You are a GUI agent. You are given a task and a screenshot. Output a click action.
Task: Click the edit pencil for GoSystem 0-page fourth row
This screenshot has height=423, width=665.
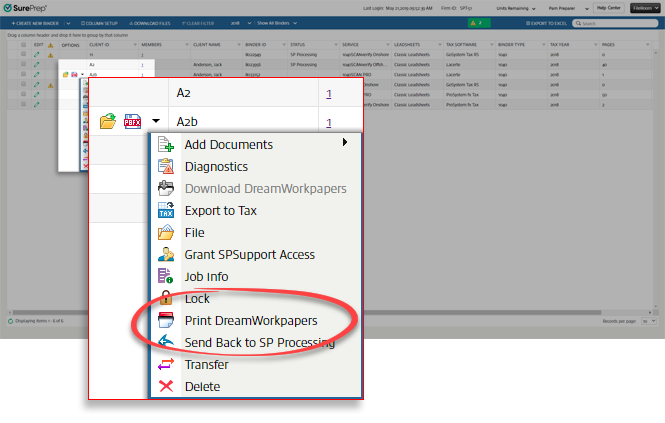[36, 84]
